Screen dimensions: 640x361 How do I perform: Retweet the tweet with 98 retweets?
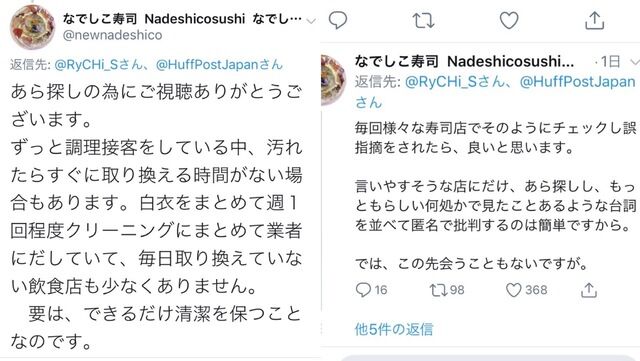tap(438, 290)
